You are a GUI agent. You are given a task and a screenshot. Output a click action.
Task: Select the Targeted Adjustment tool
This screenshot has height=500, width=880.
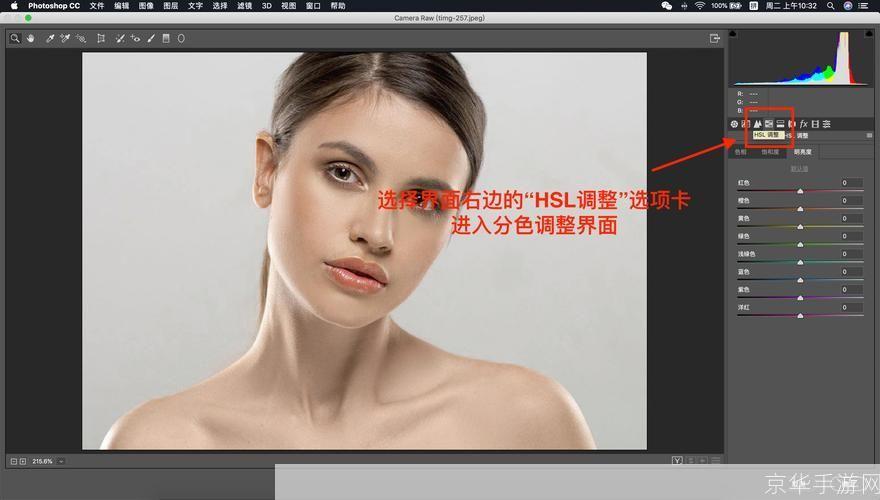[x=81, y=38]
